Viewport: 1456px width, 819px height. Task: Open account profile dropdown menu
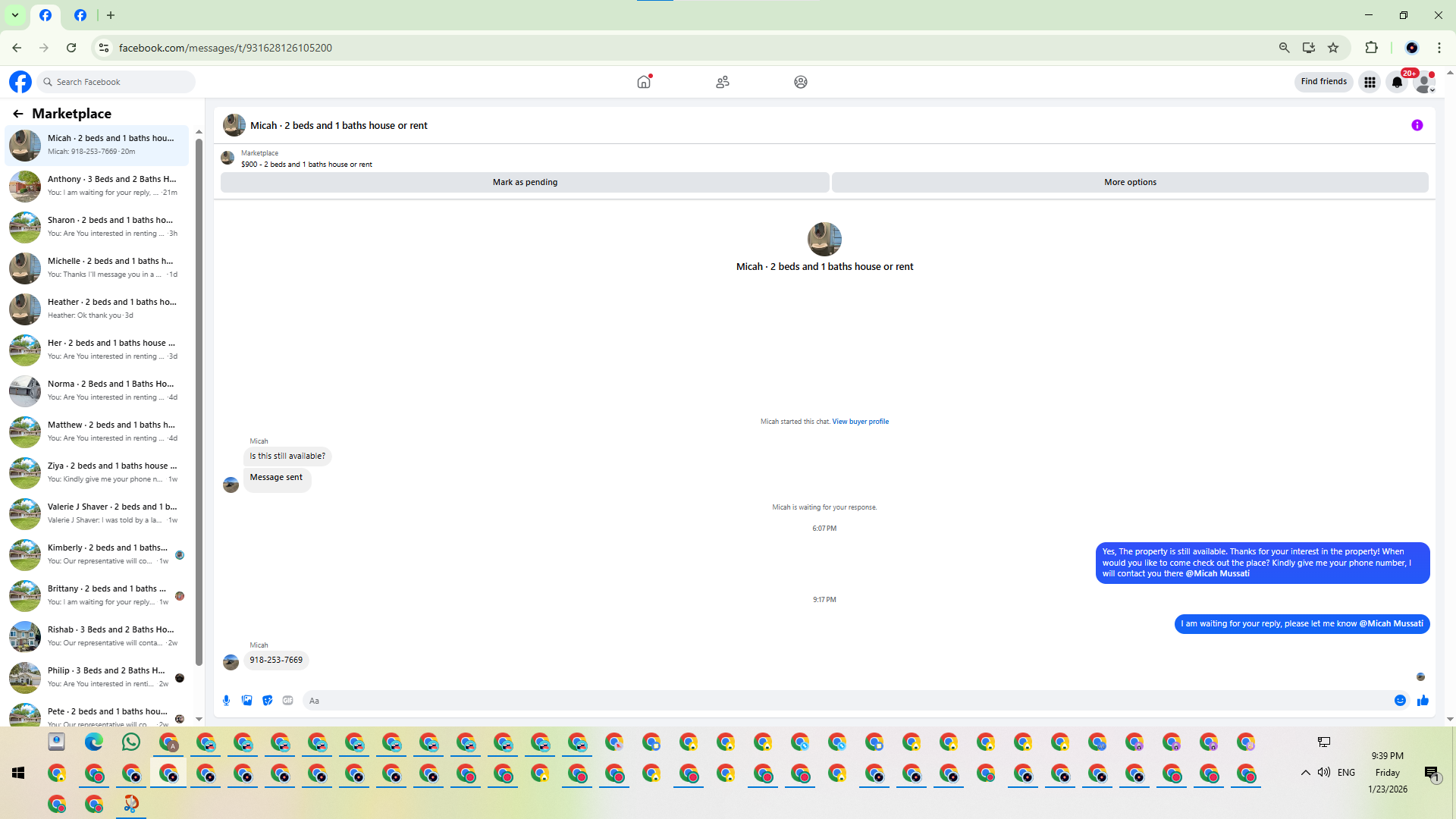coord(1425,82)
